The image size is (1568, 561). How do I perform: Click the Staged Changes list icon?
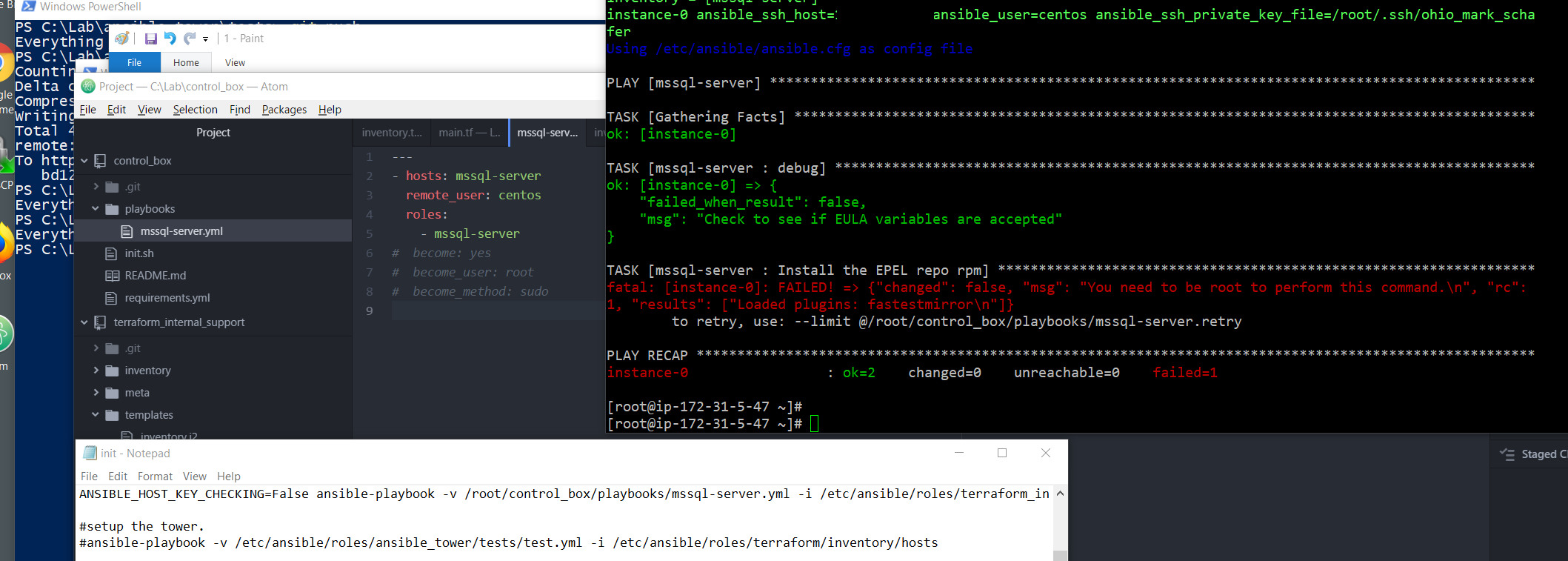(1507, 454)
